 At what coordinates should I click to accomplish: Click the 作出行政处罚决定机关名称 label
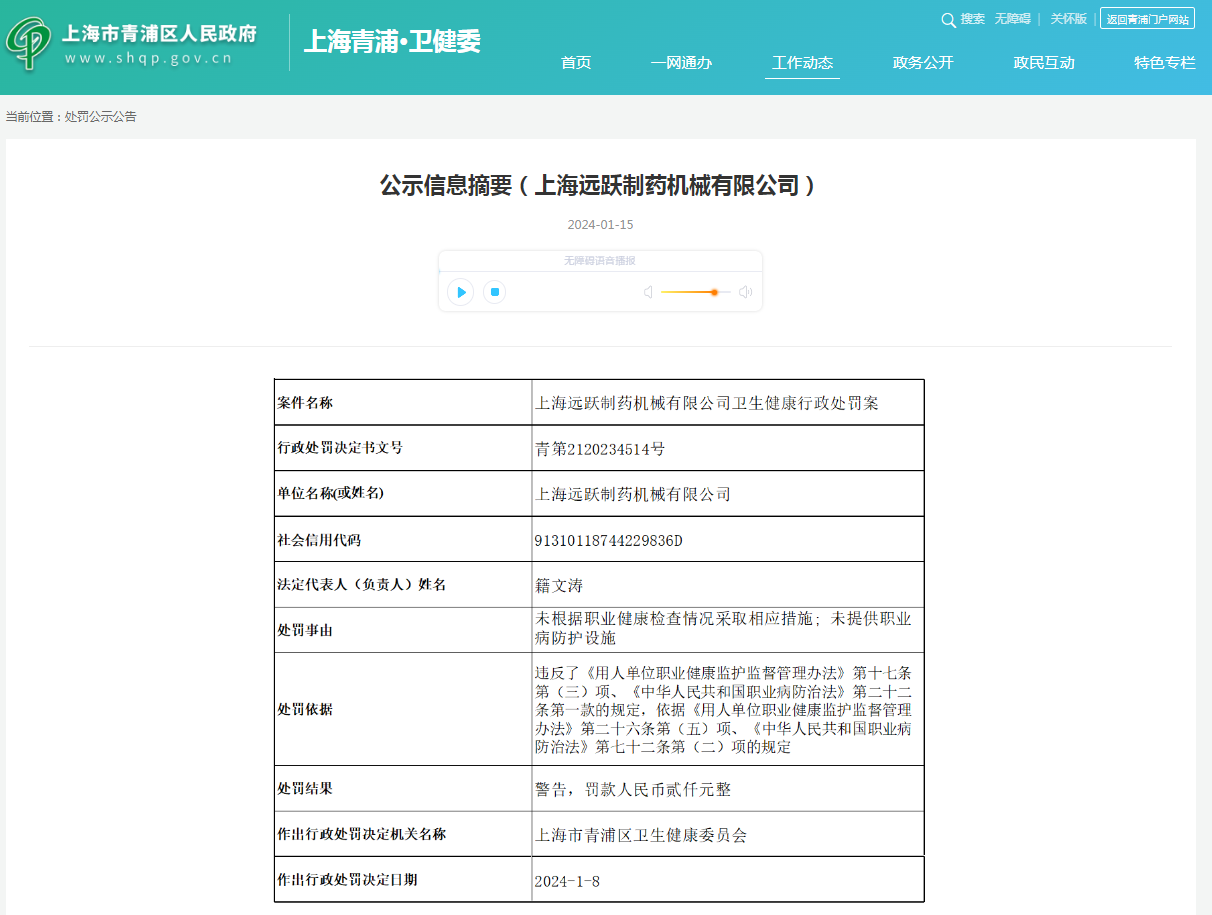(361, 834)
